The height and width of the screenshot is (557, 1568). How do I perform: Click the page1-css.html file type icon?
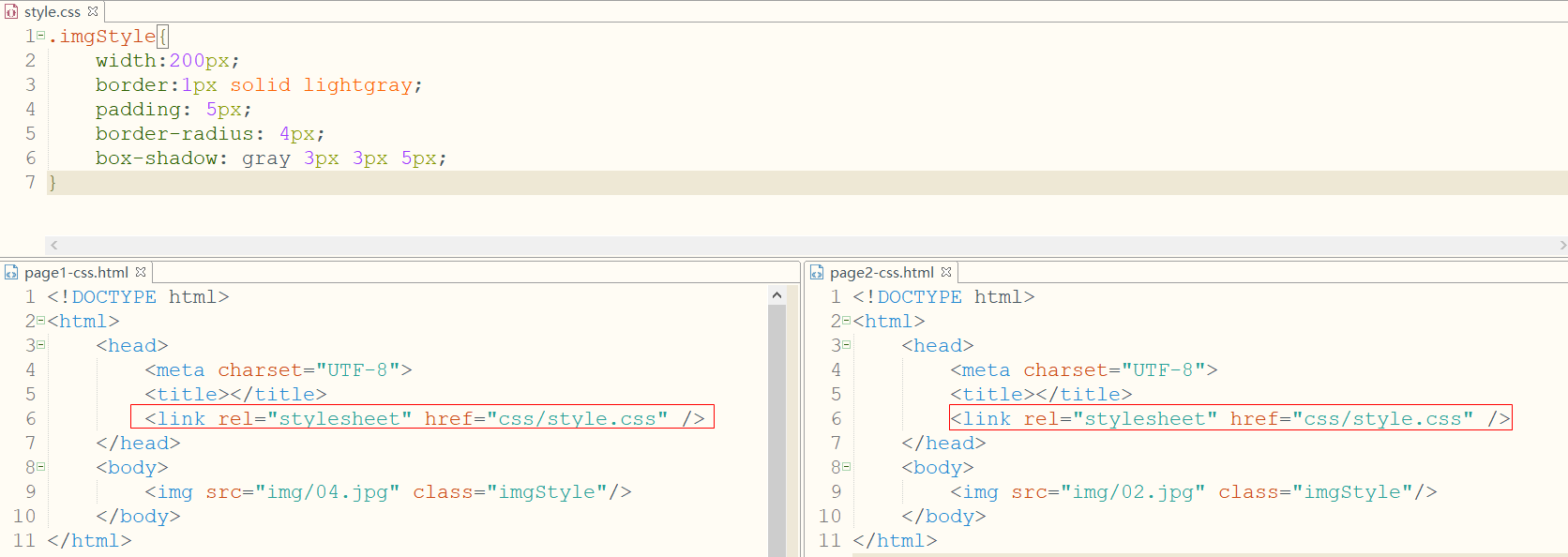tap(11, 273)
